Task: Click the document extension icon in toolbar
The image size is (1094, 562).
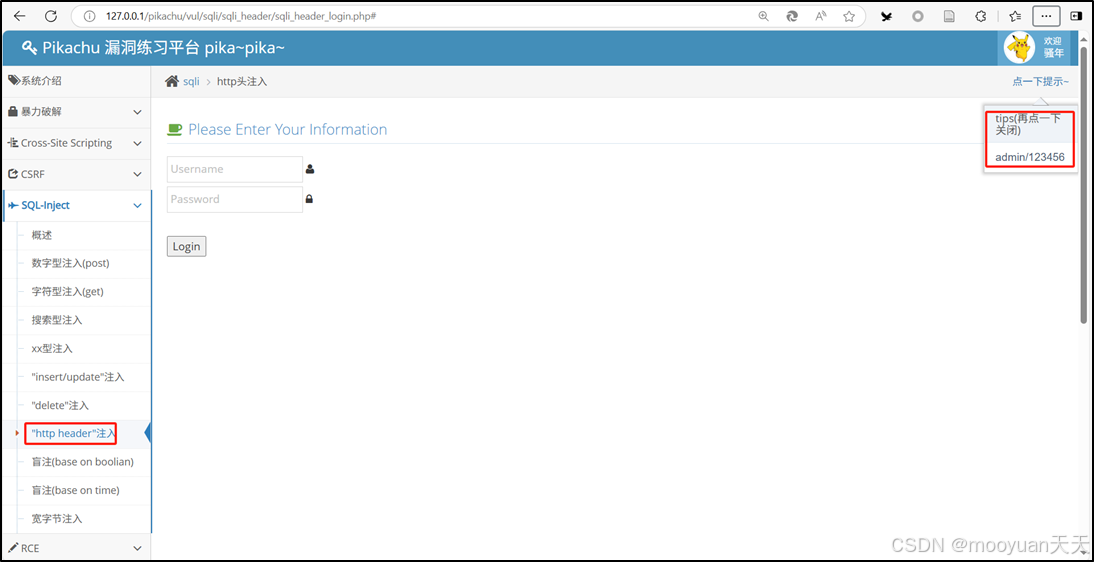Action: pos(949,16)
